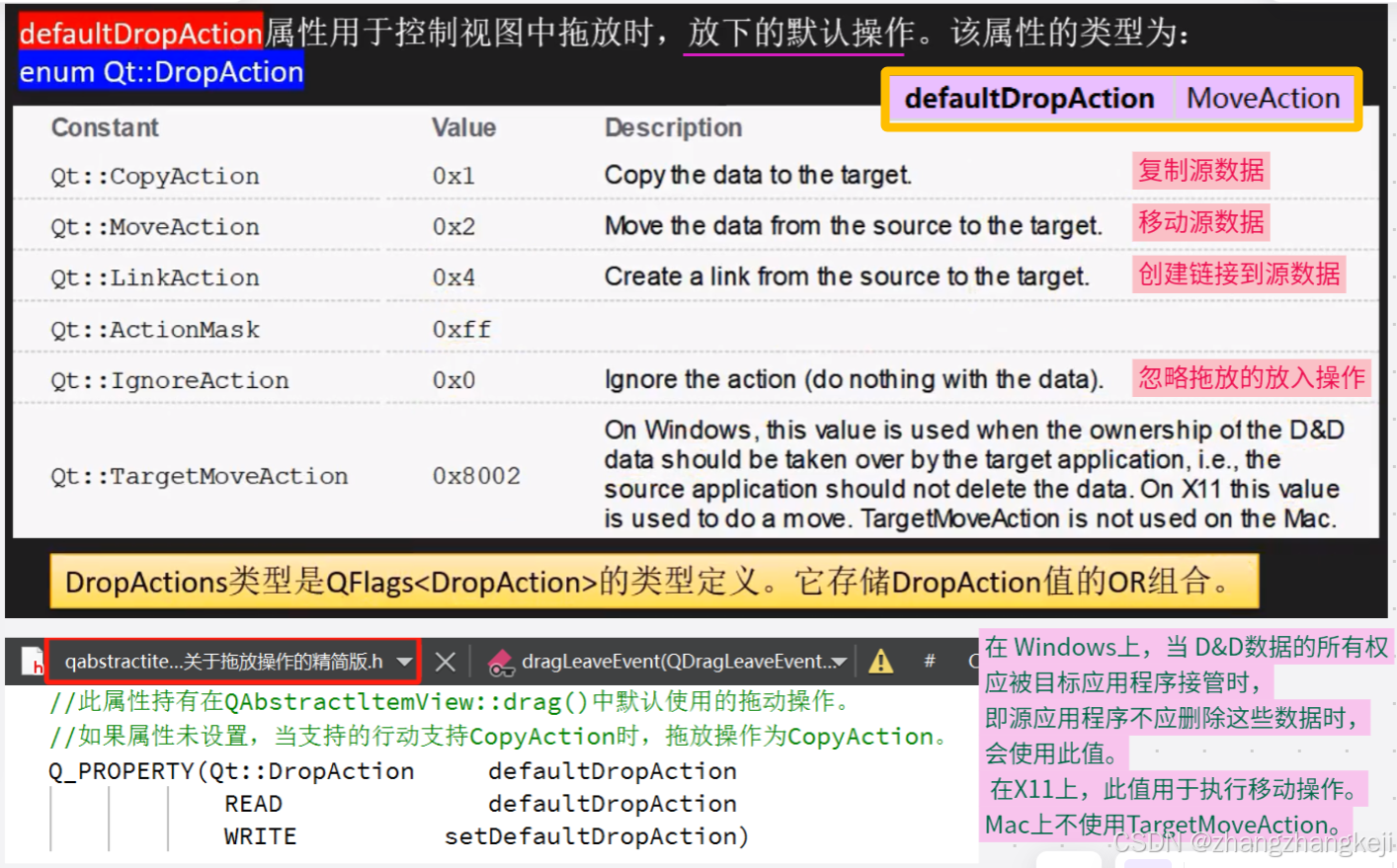Image resolution: width=1397 pixels, height=868 pixels.
Task: Click the # preprocessor directives button
Action: pos(929,660)
